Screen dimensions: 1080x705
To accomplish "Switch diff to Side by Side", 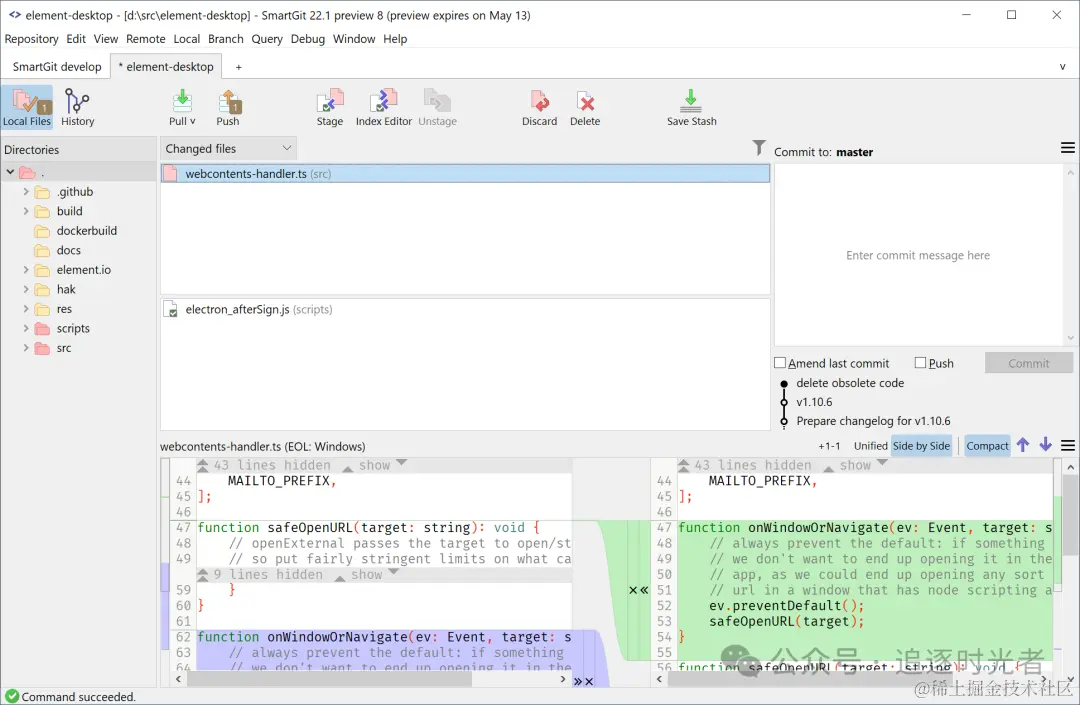I will (x=921, y=445).
